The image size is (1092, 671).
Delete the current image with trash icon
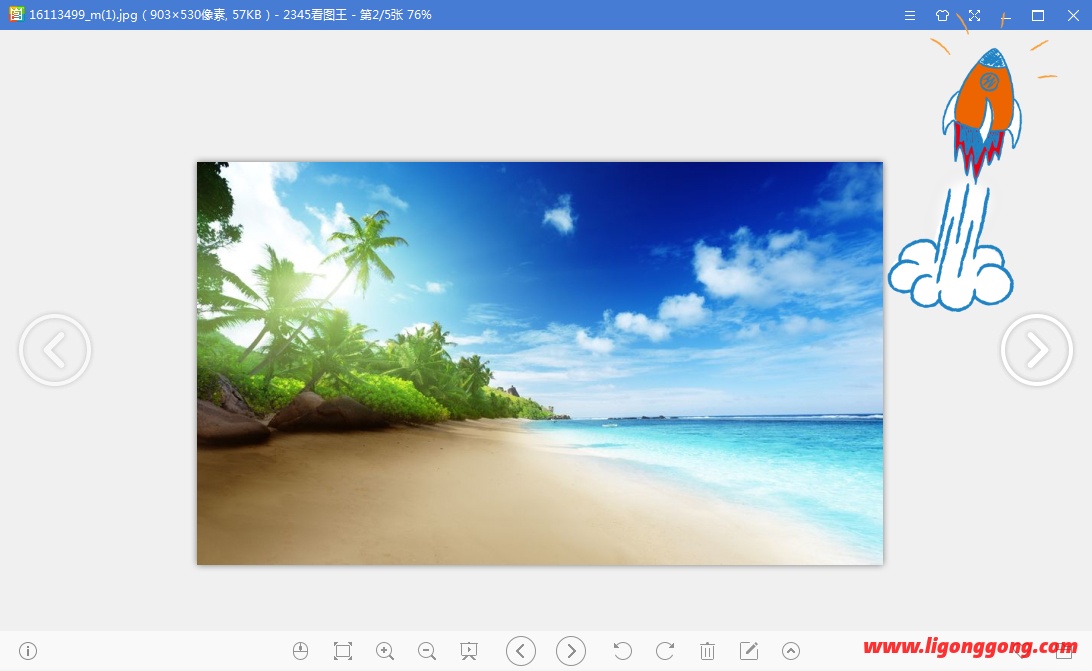coord(707,651)
